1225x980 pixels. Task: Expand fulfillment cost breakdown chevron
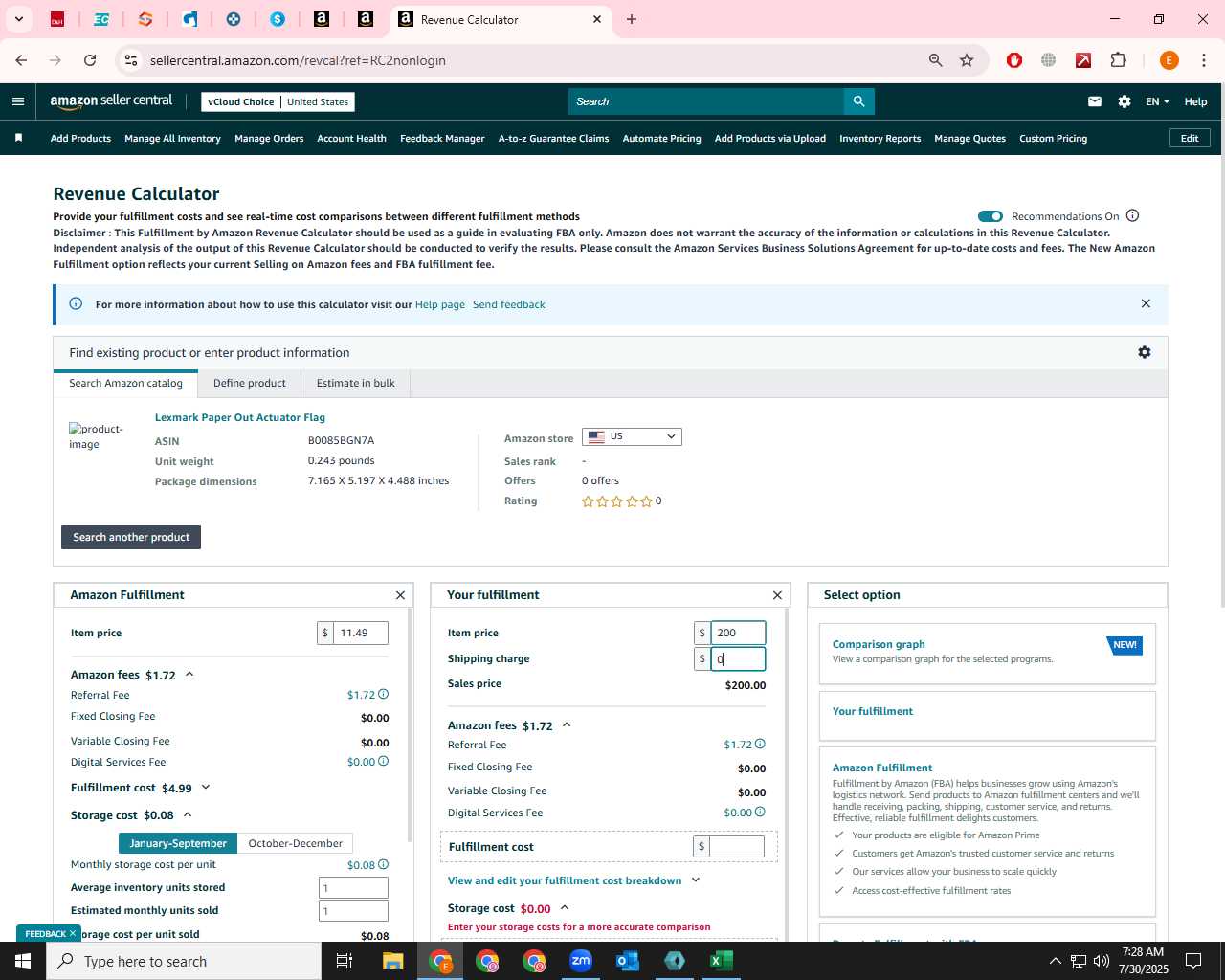pos(696,880)
